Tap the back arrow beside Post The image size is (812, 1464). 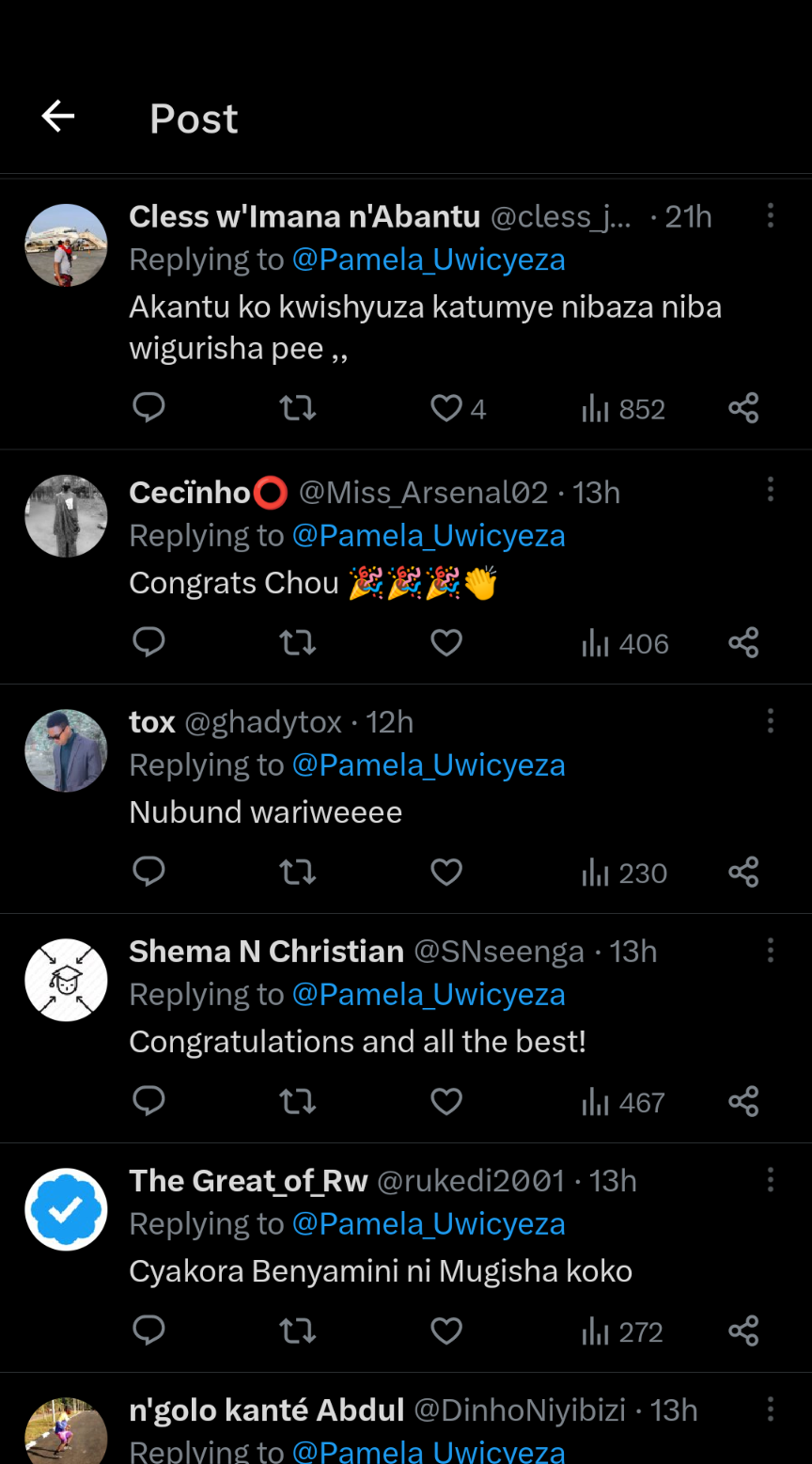pyautogui.click(x=58, y=117)
